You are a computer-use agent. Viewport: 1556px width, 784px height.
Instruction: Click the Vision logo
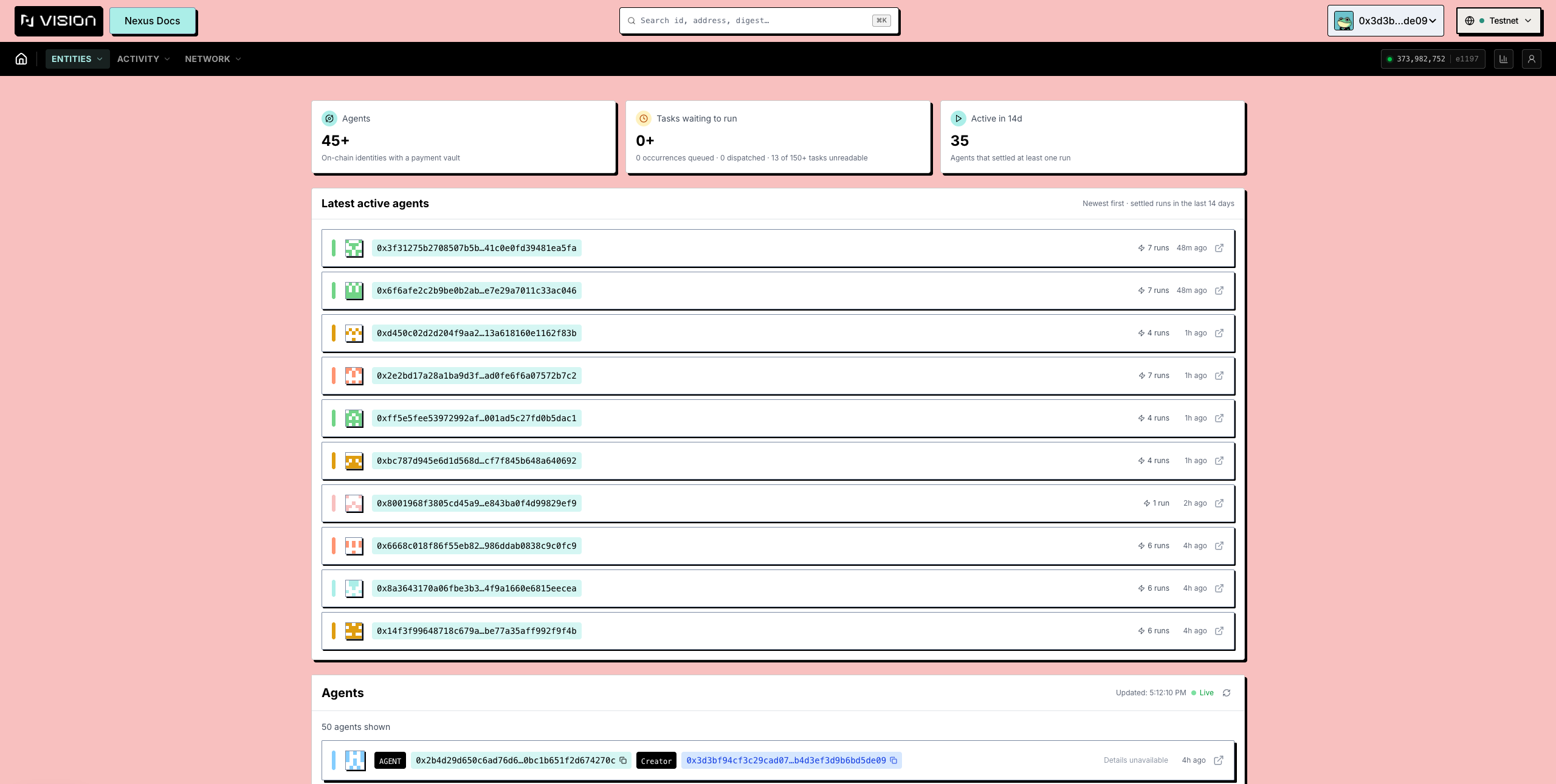59,21
